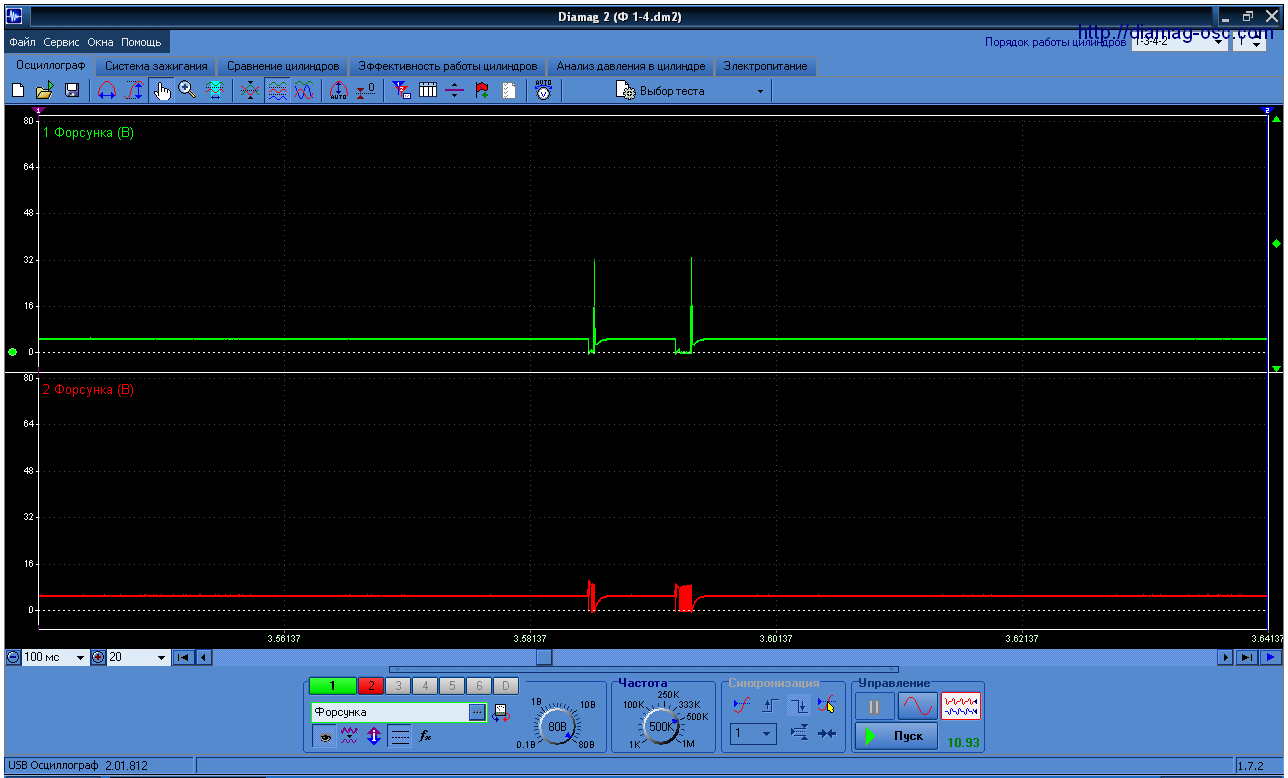Screen dimensions: 1288x778
Task: Select channel 1 green button
Action: point(333,686)
